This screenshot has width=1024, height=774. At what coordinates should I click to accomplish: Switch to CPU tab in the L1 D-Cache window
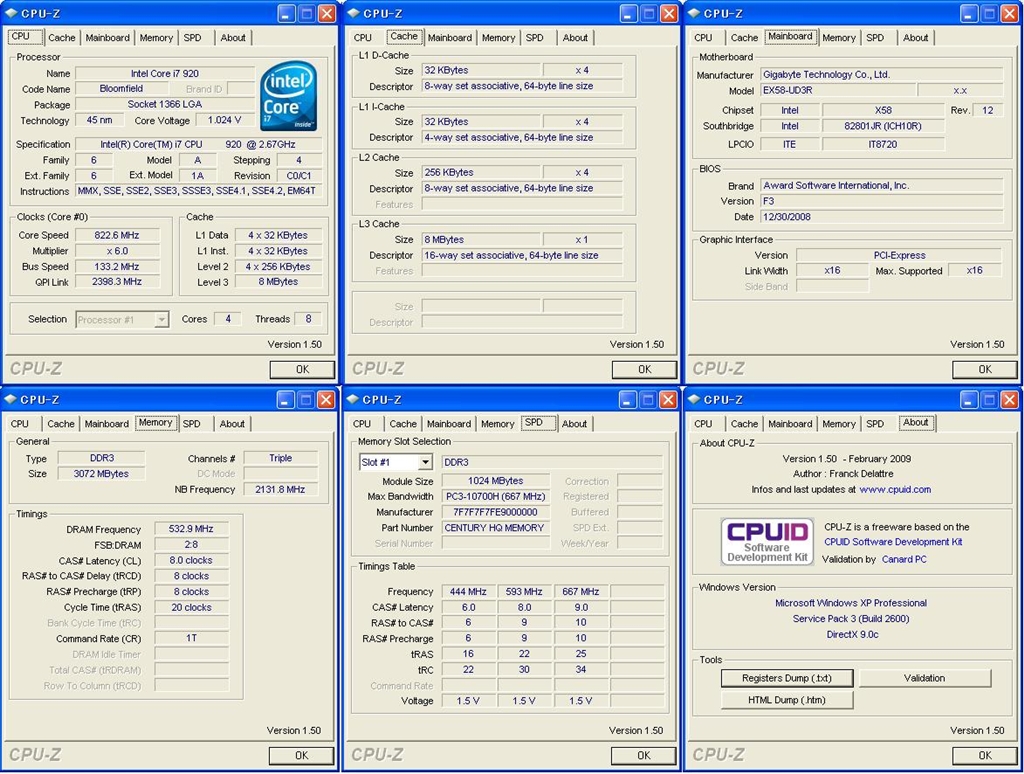pyautogui.click(x=363, y=38)
